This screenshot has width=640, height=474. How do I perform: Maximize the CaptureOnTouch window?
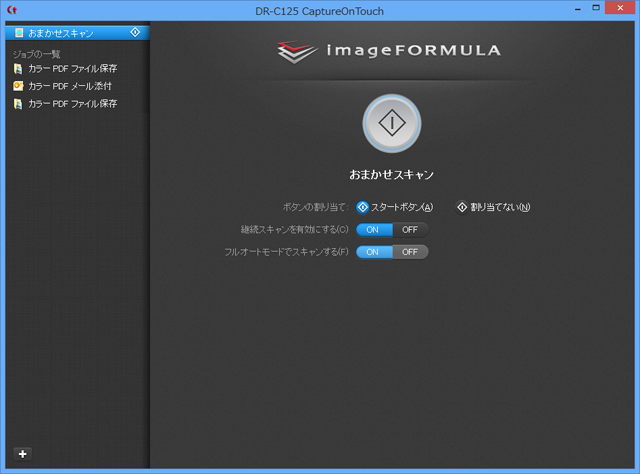596,8
